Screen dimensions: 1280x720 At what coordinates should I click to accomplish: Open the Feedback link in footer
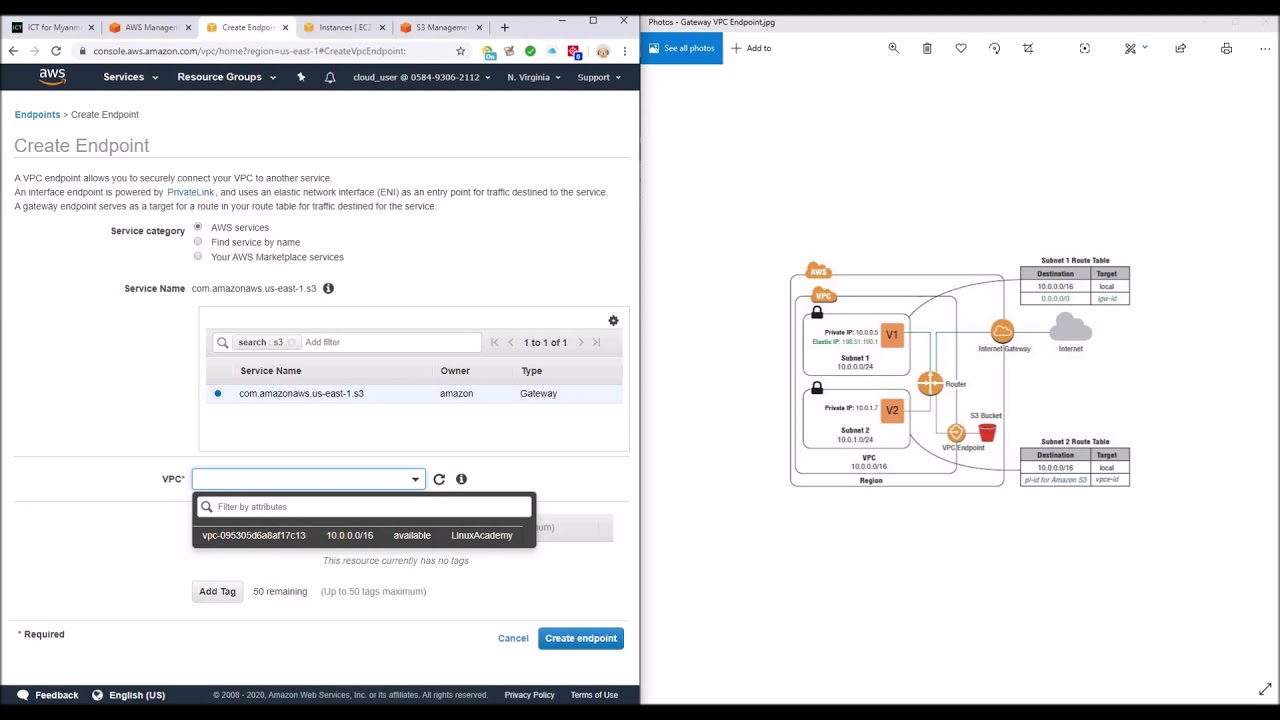pos(47,695)
